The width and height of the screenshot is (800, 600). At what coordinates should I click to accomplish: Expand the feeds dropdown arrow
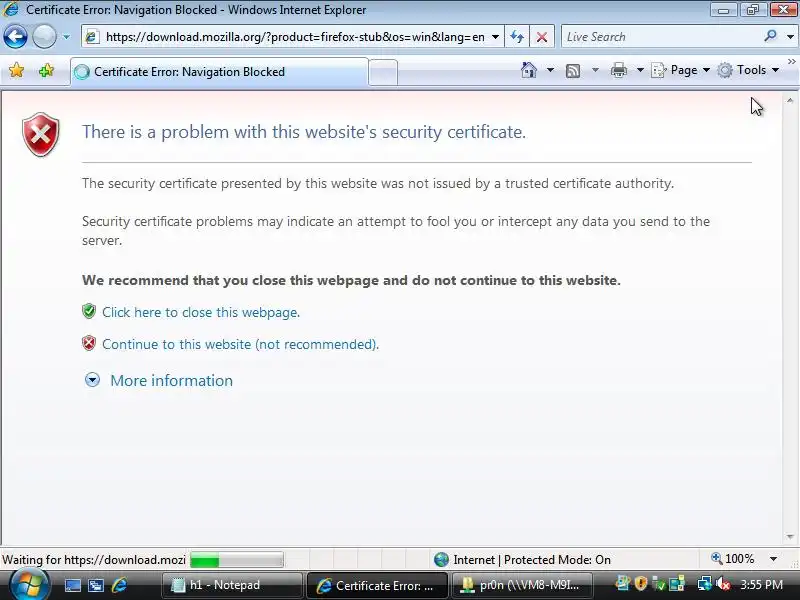pyautogui.click(x=595, y=70)
